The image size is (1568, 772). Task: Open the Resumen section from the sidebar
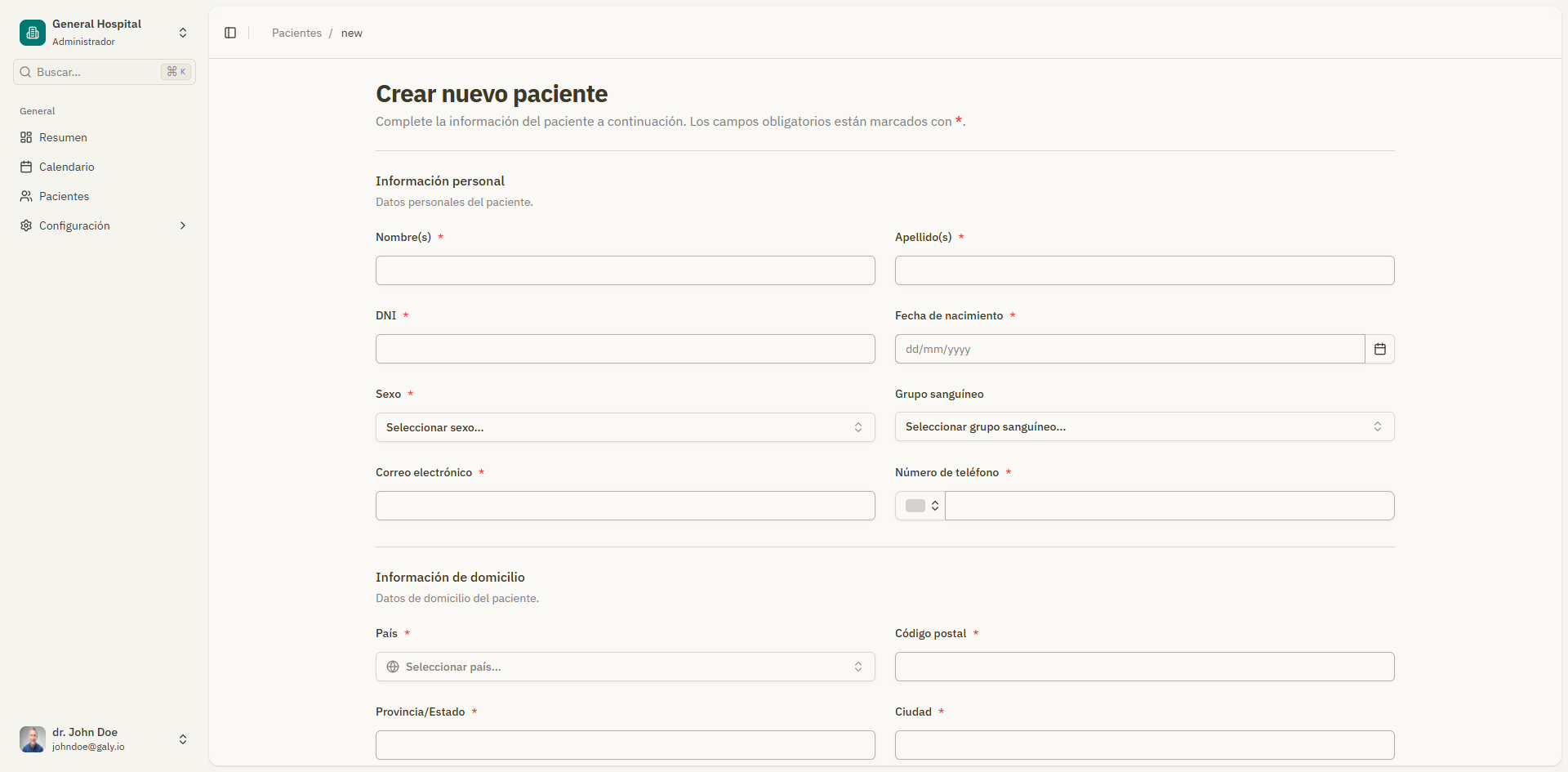63,137
